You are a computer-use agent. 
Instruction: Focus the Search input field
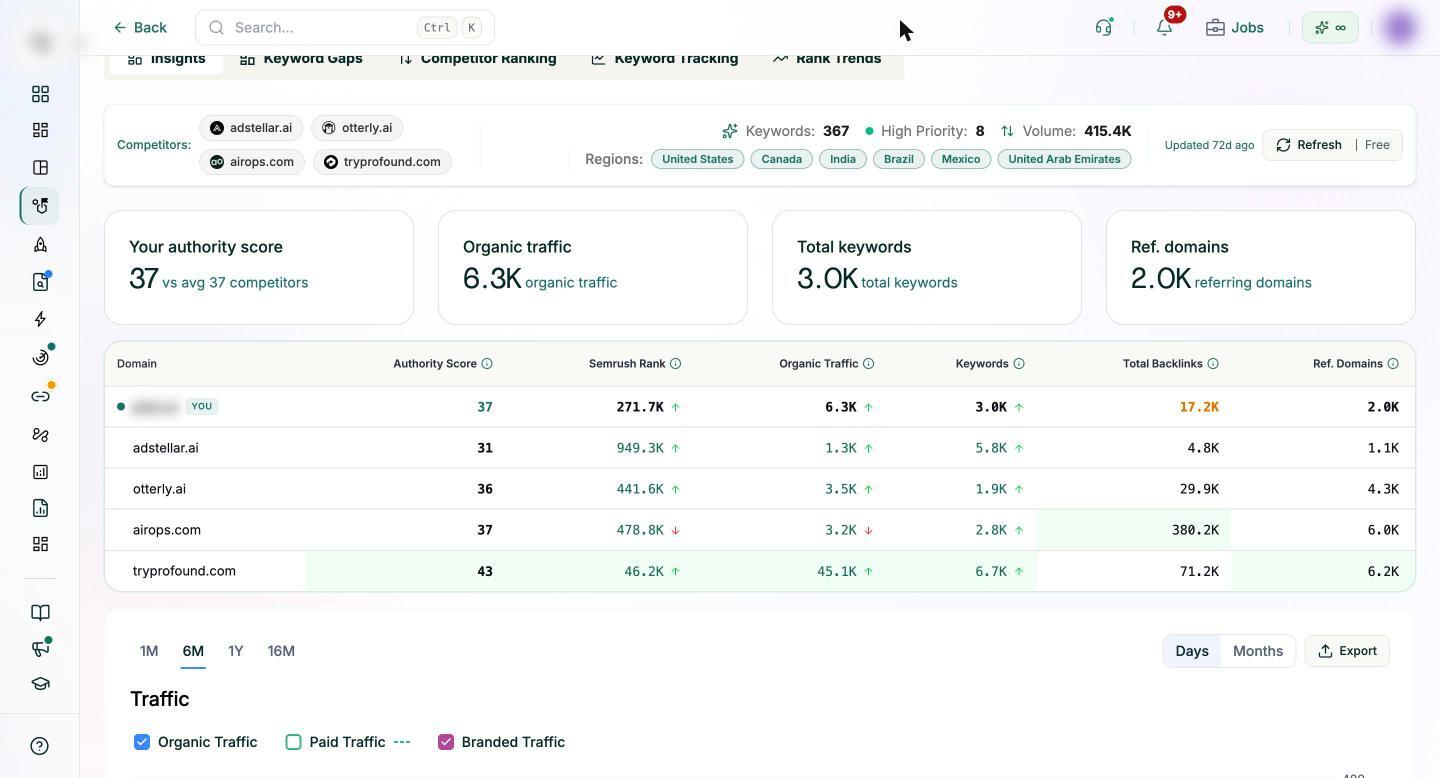(345, 27)
